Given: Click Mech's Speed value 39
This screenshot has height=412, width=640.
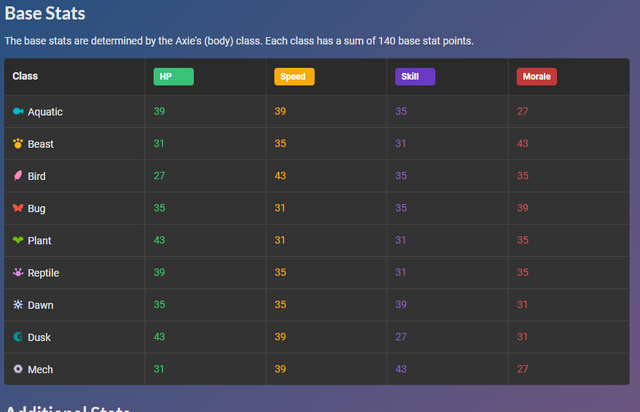Looking at the screenshot, I should (280, 369).
